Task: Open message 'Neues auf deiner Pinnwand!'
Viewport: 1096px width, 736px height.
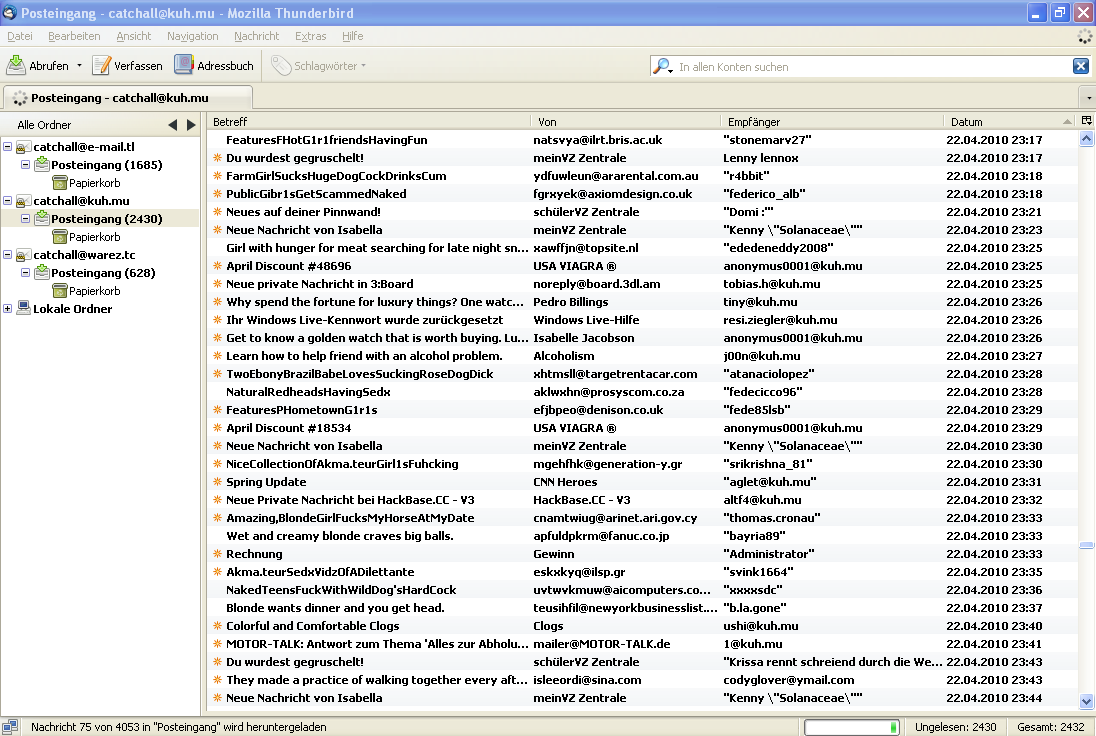Action: 643,212
